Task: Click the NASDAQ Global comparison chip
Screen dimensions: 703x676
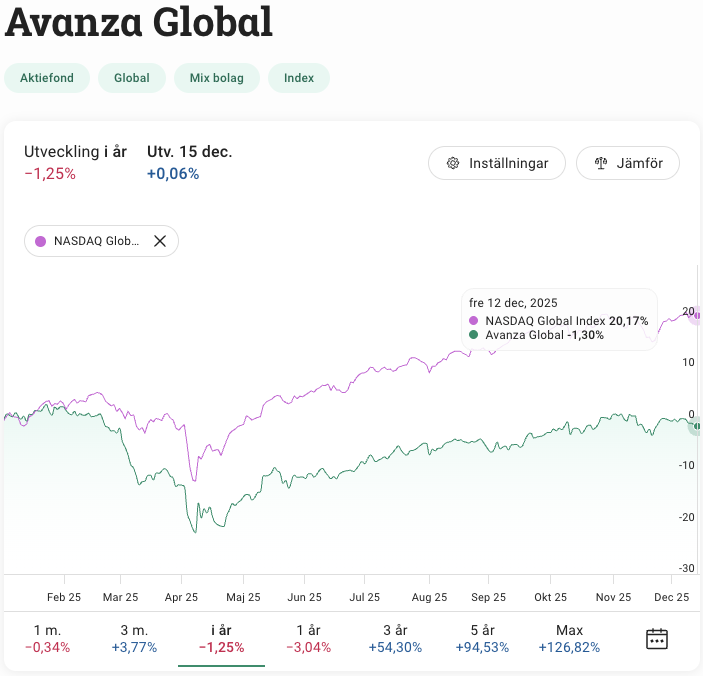Action: [x=96, y=241]
